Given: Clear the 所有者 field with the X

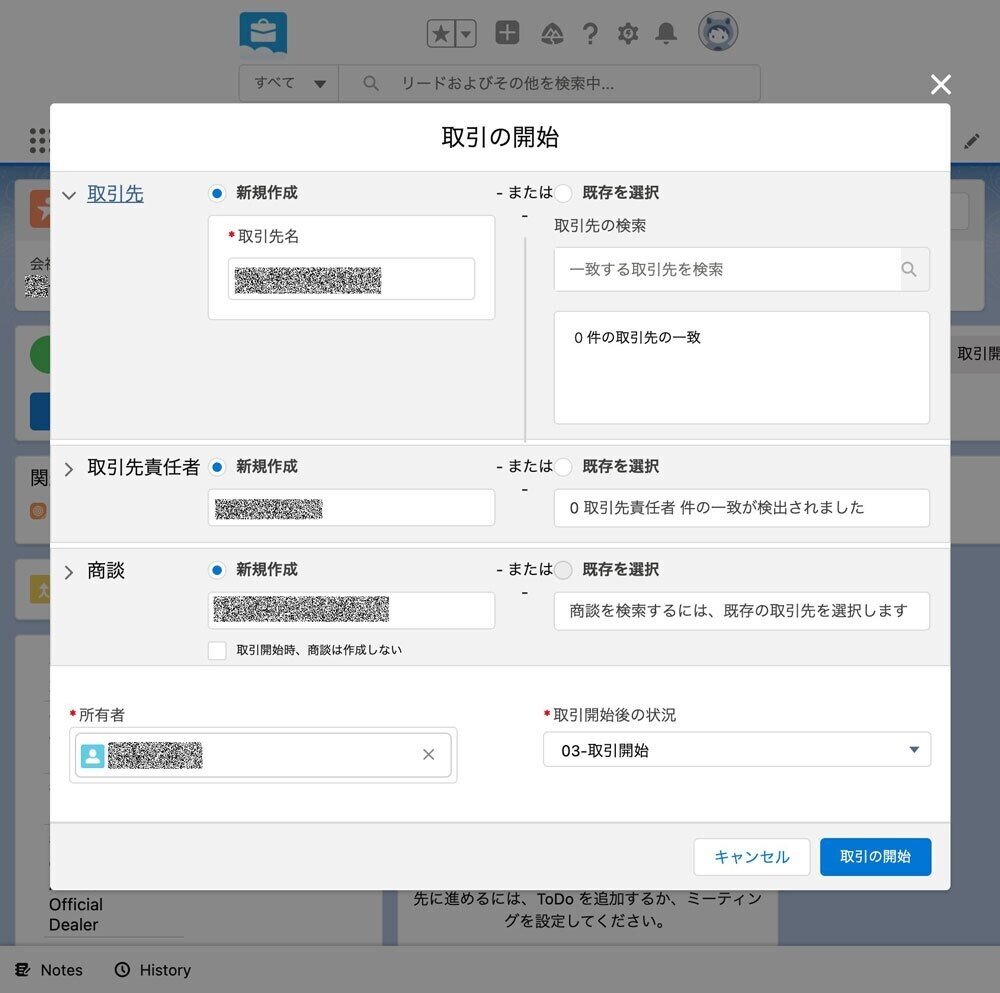Looking at the screenshot, I should tap(428, 755).
